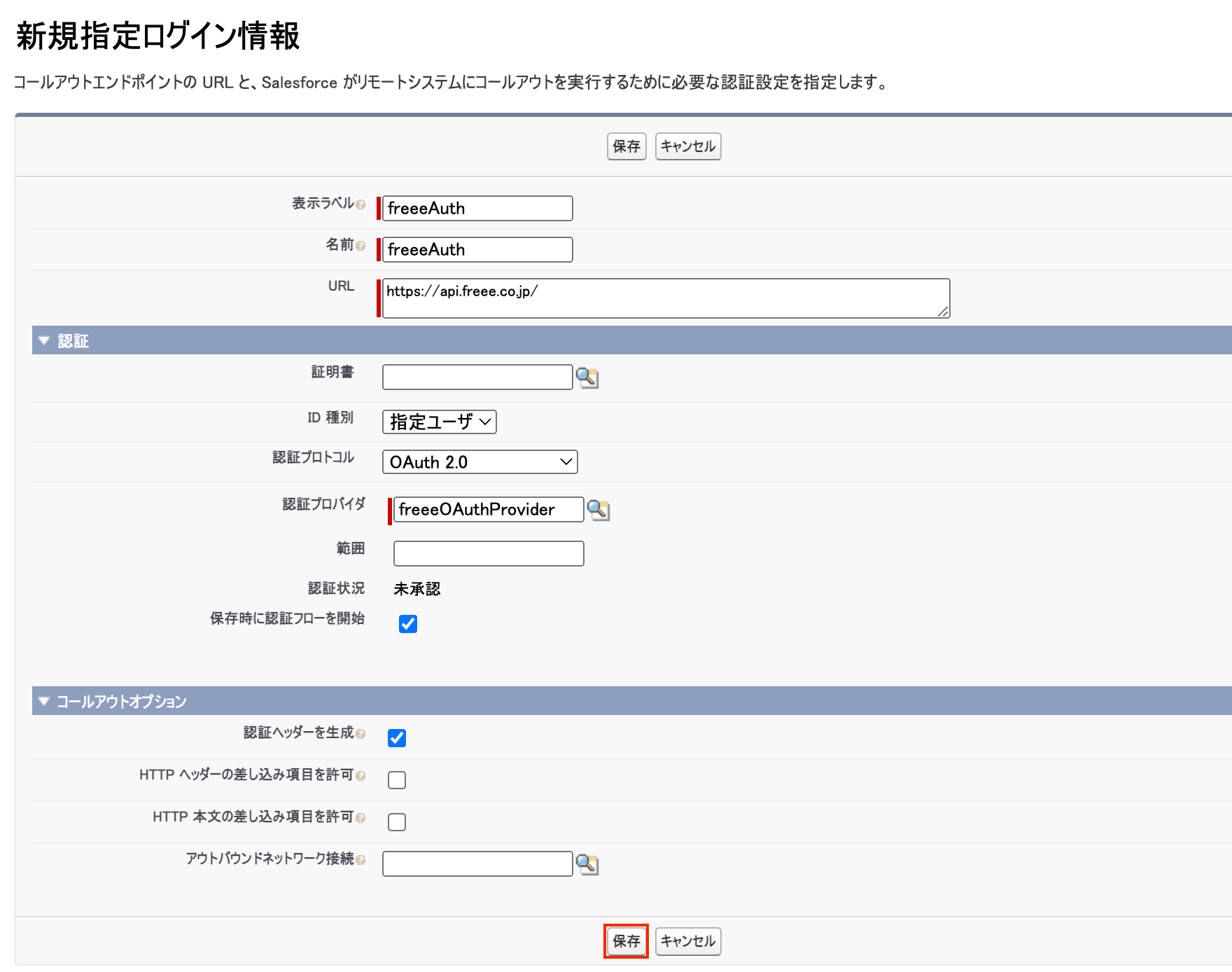Open the ID 種別 dropdown
This screenshot has height=972, width=1232.
pos(439,422)
